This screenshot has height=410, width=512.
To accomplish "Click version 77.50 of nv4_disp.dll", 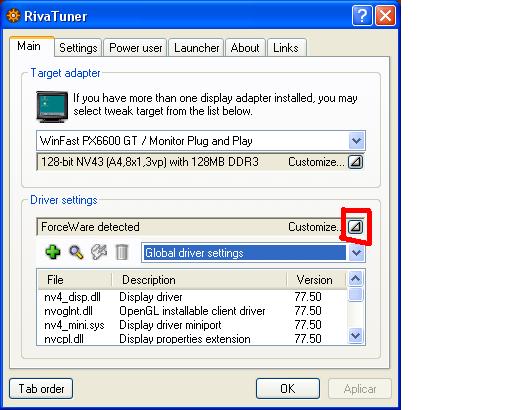I will (x=308, y=297).
